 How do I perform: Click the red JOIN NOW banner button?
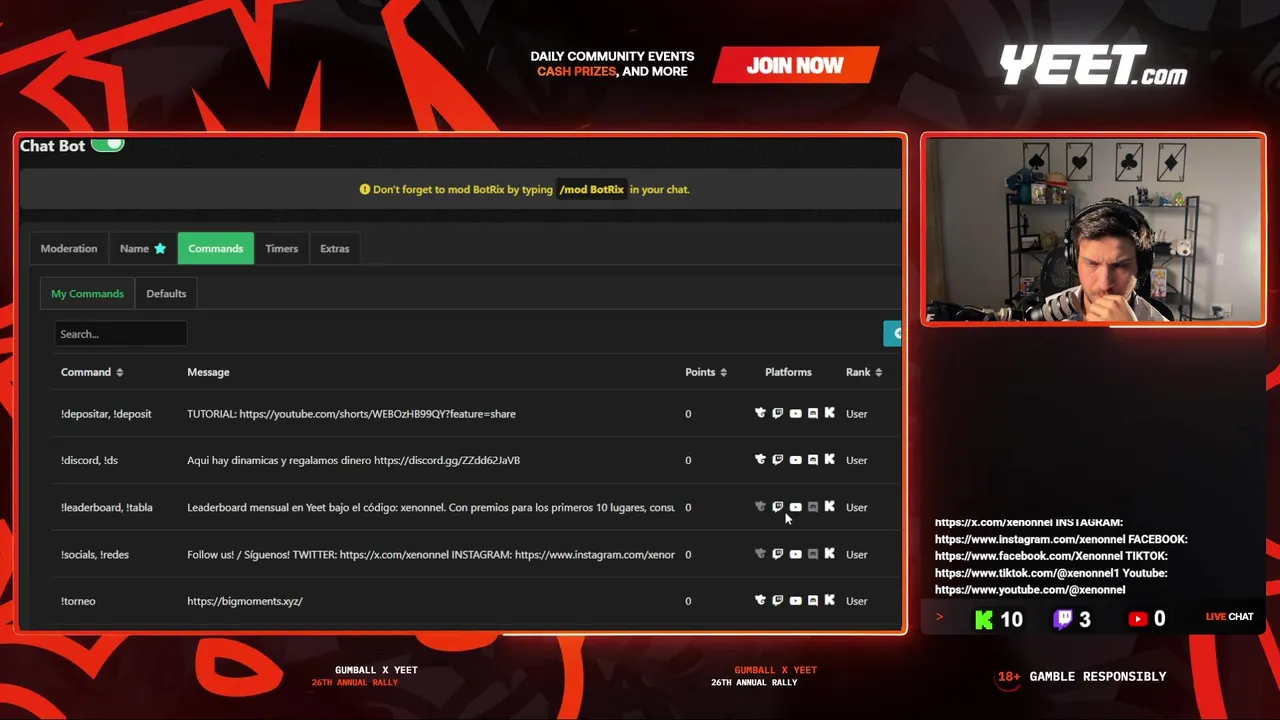click(796, 66)
